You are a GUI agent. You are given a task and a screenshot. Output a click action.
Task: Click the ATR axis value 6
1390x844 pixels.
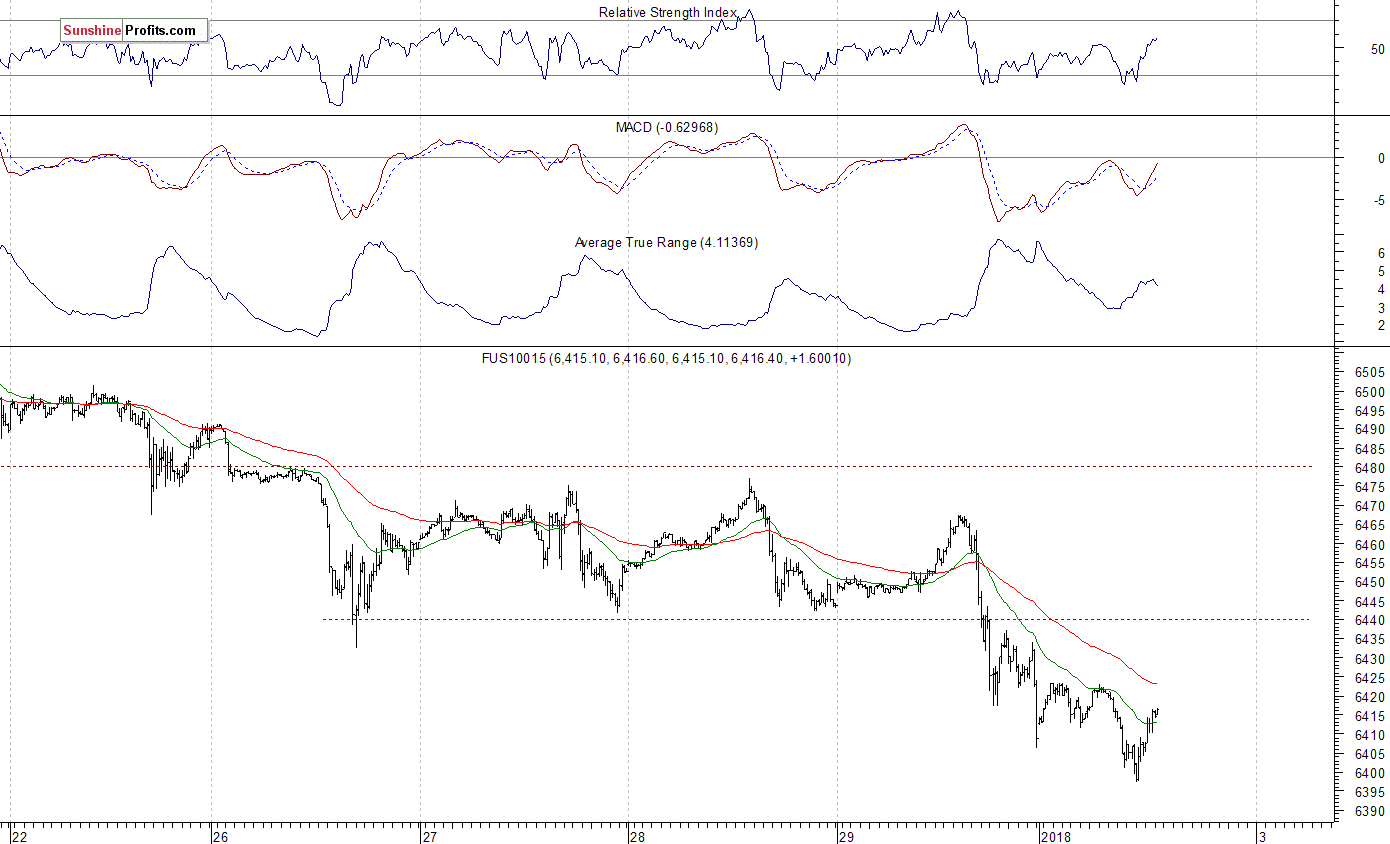coord(1381,253)
